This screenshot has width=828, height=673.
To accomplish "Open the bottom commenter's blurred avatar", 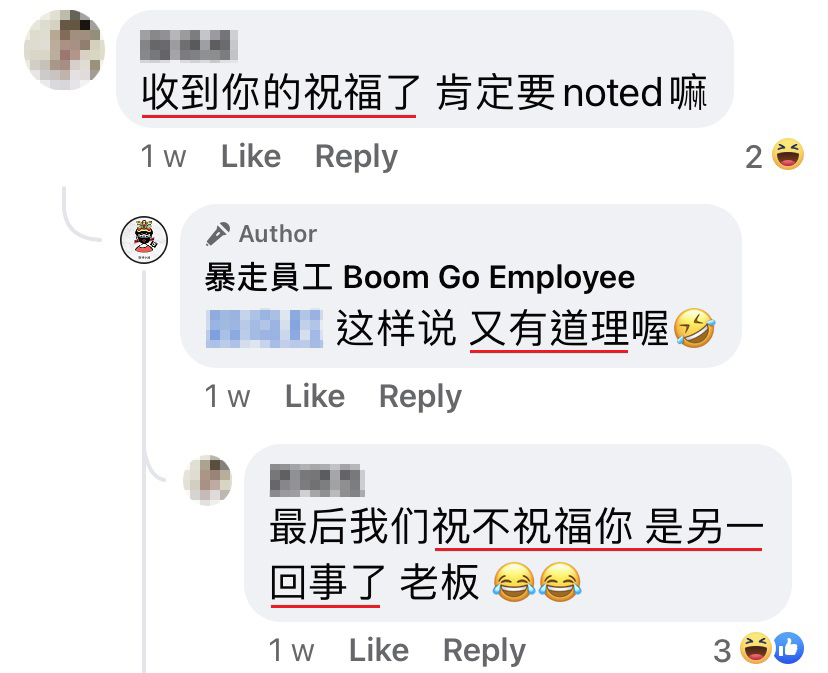I will click(208, 480).
